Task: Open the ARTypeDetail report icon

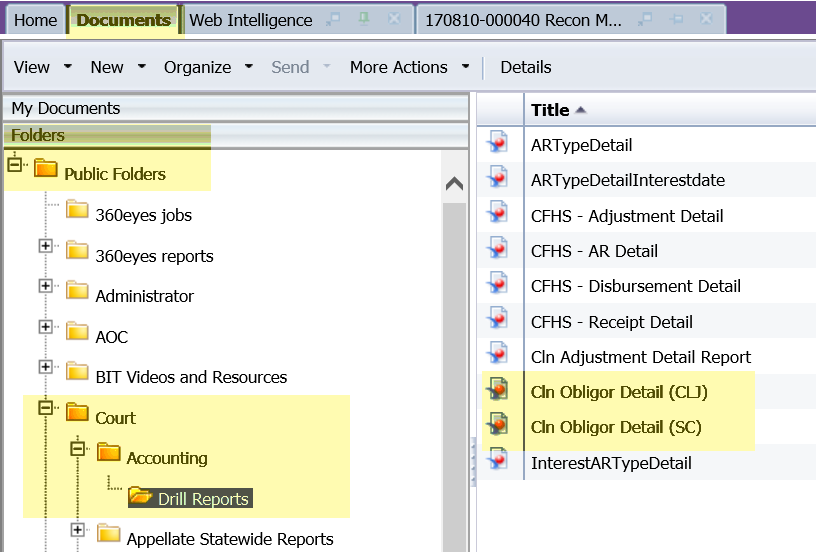Action: [498, 143]
